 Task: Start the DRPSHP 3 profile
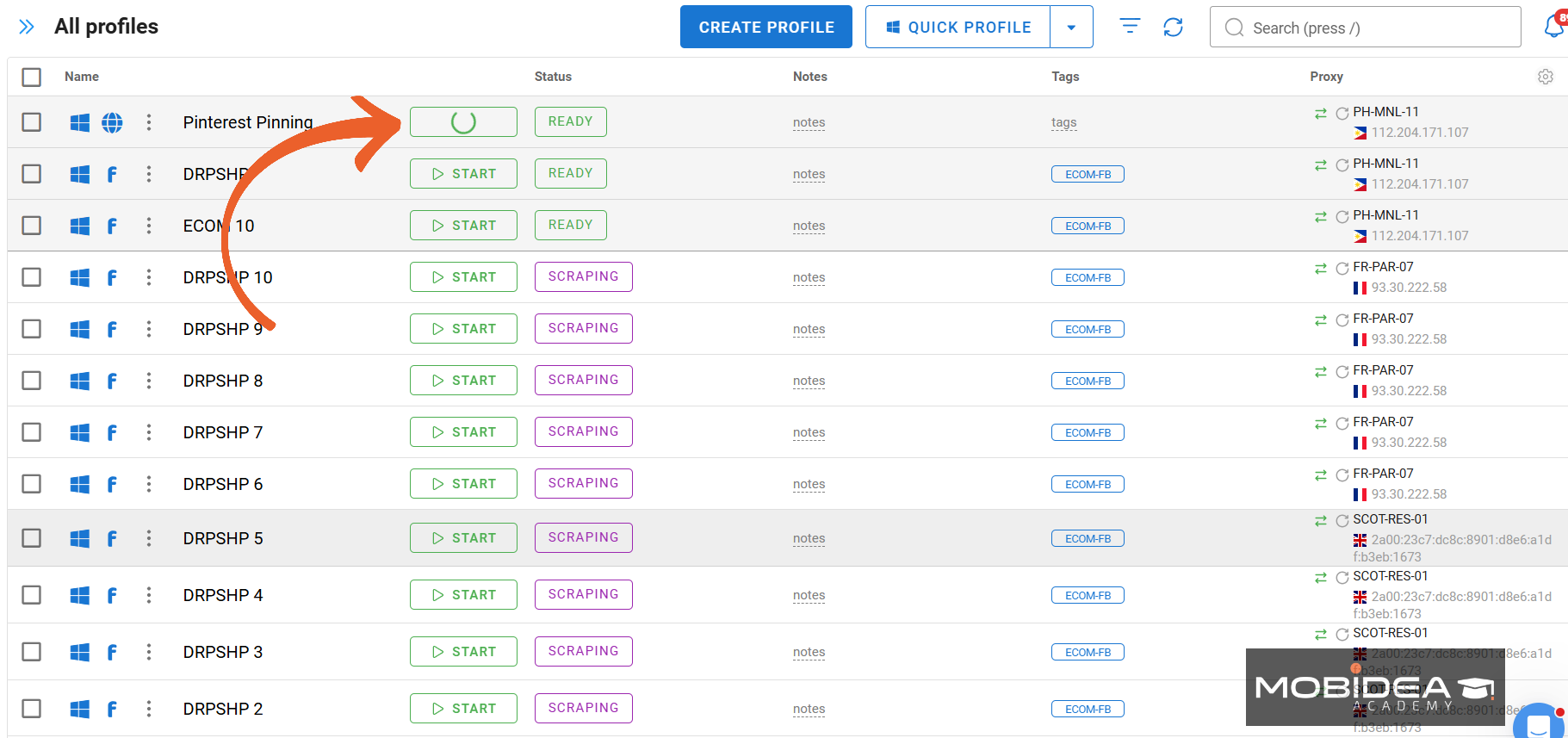(x=463, y=651)
